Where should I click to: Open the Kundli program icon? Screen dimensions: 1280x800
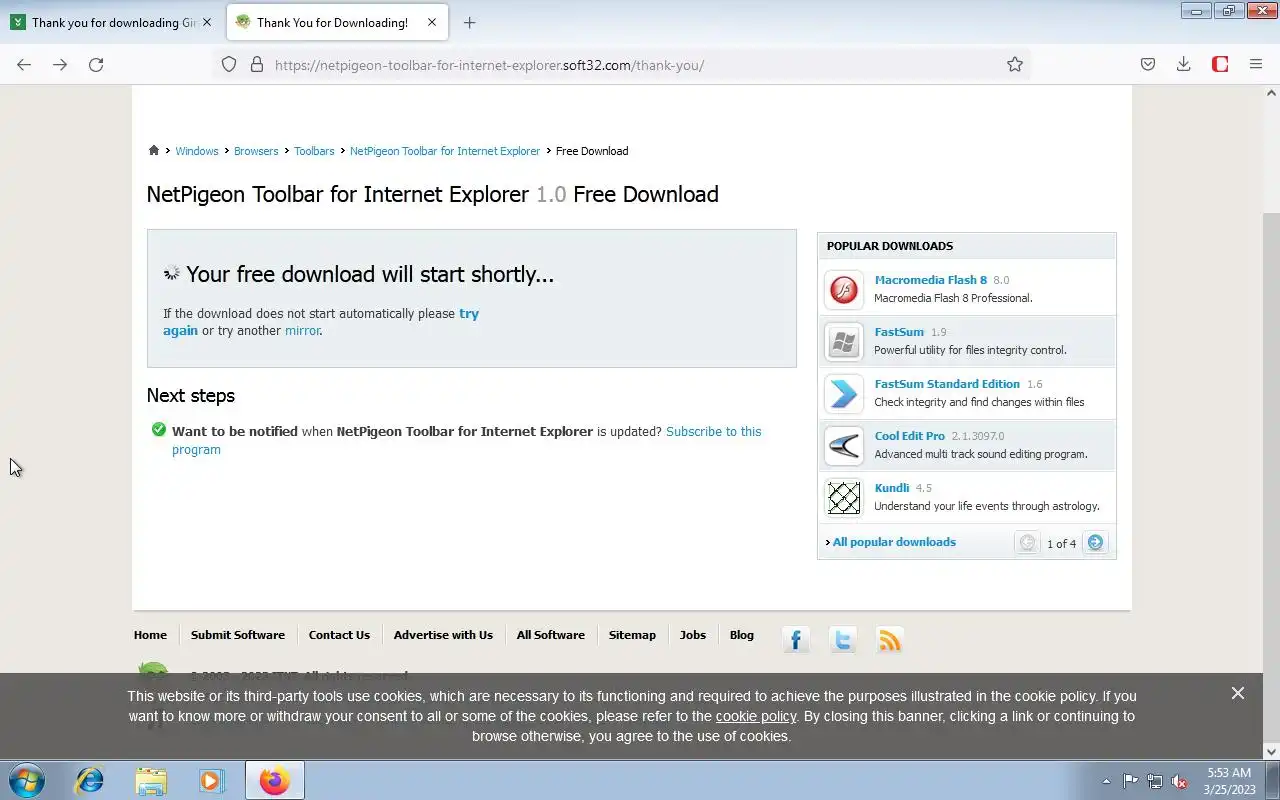pyautogui.click(x=844, y=498)
